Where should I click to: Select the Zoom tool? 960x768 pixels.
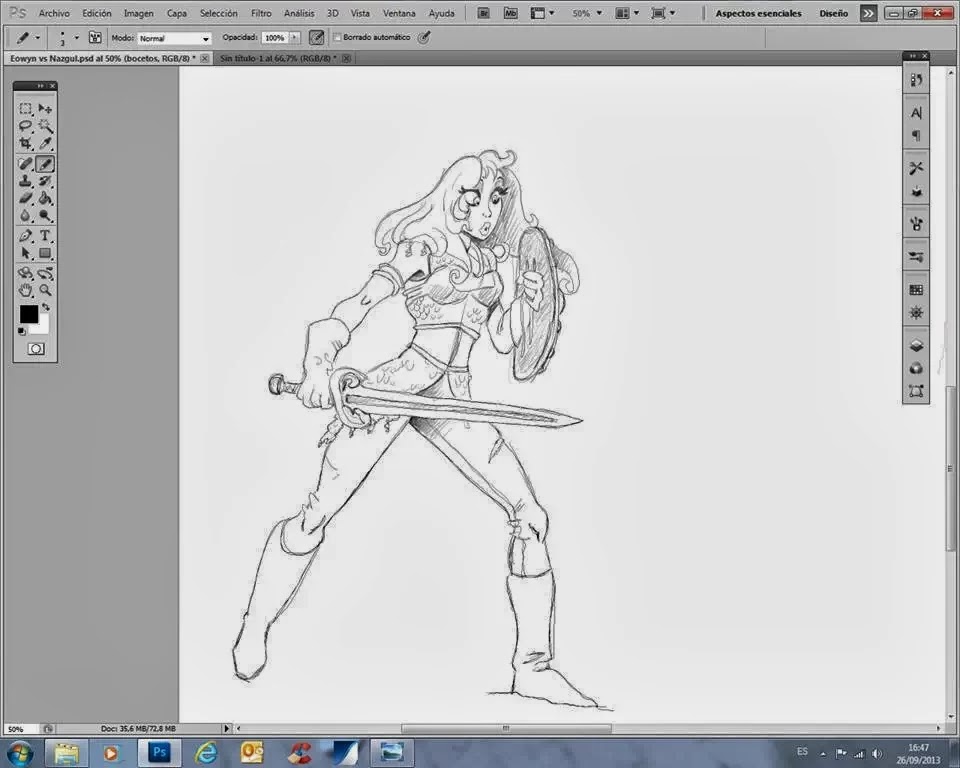(45, 290)
